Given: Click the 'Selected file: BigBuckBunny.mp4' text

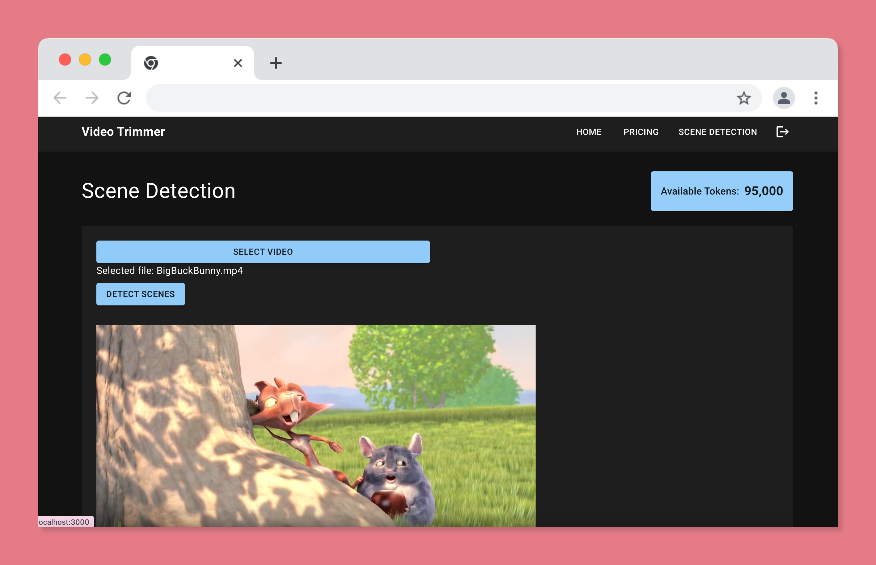Looking at the screenshot, I should click(169, 270).
